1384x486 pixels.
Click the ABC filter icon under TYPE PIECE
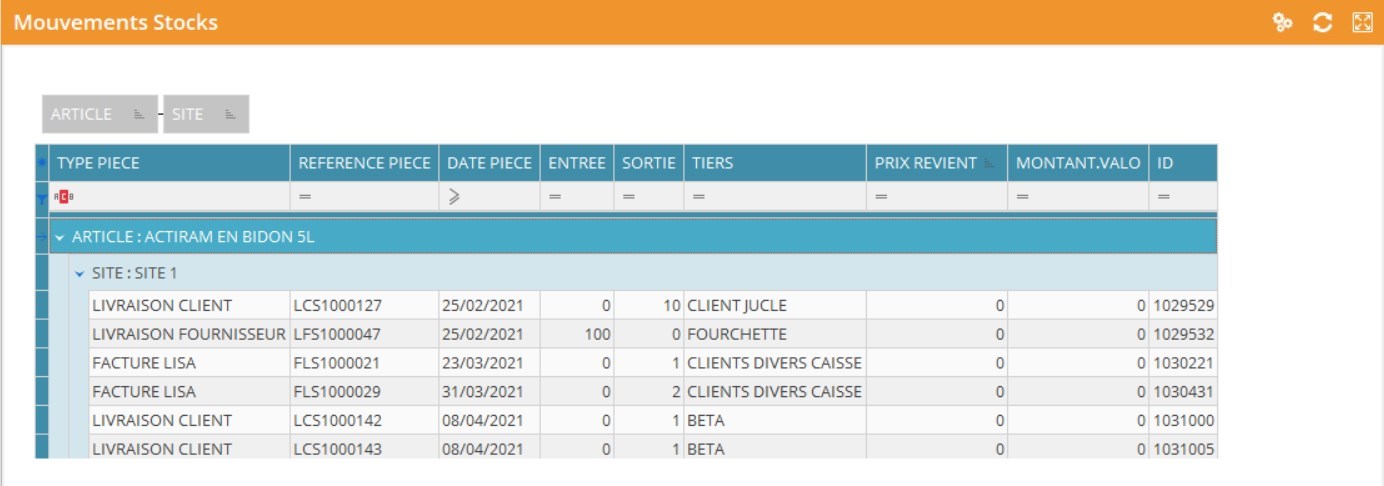click(x=65, y=198)
